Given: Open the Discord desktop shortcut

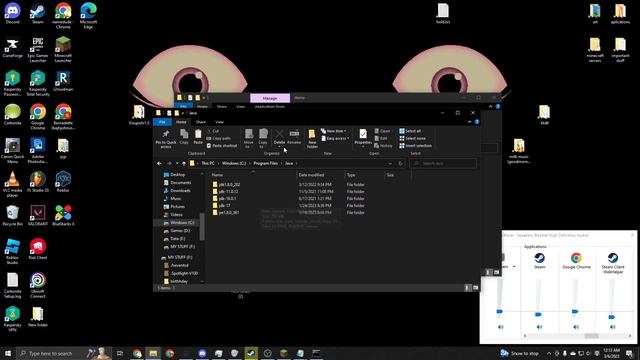Looking at the screenshot, I should click(13, 13).
